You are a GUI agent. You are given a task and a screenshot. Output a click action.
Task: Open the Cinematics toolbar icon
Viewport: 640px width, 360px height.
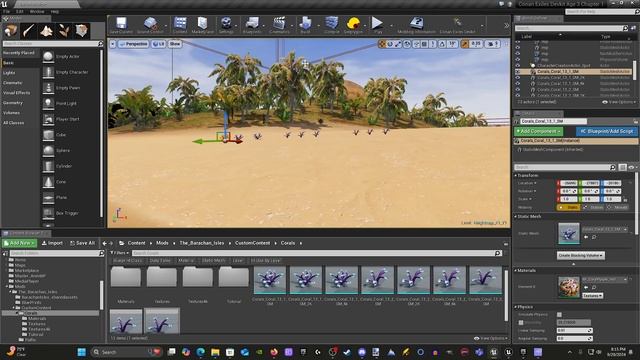coord(279,25)
